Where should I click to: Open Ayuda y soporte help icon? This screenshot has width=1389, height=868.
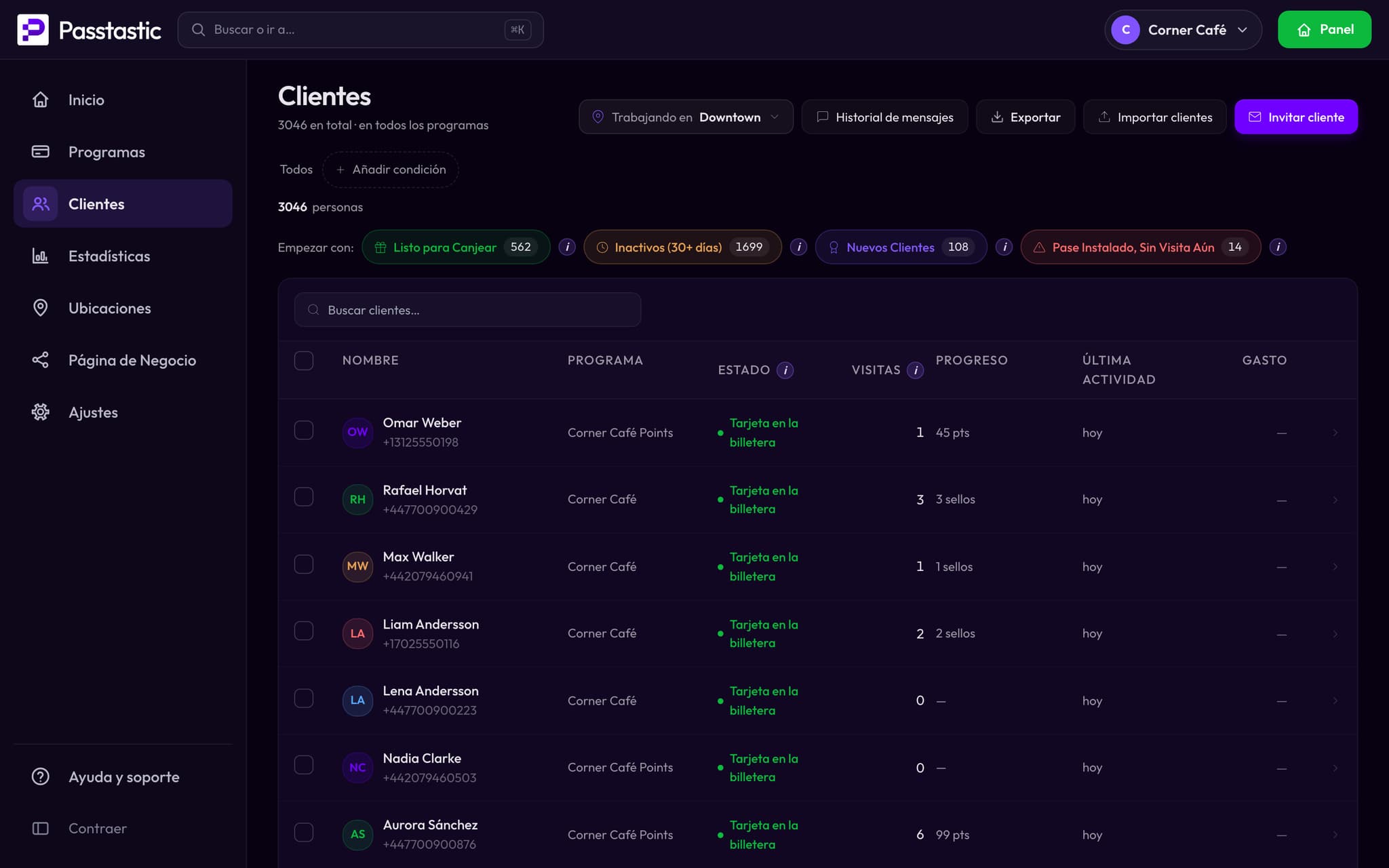pyautogui.click(x=41, y=776)
